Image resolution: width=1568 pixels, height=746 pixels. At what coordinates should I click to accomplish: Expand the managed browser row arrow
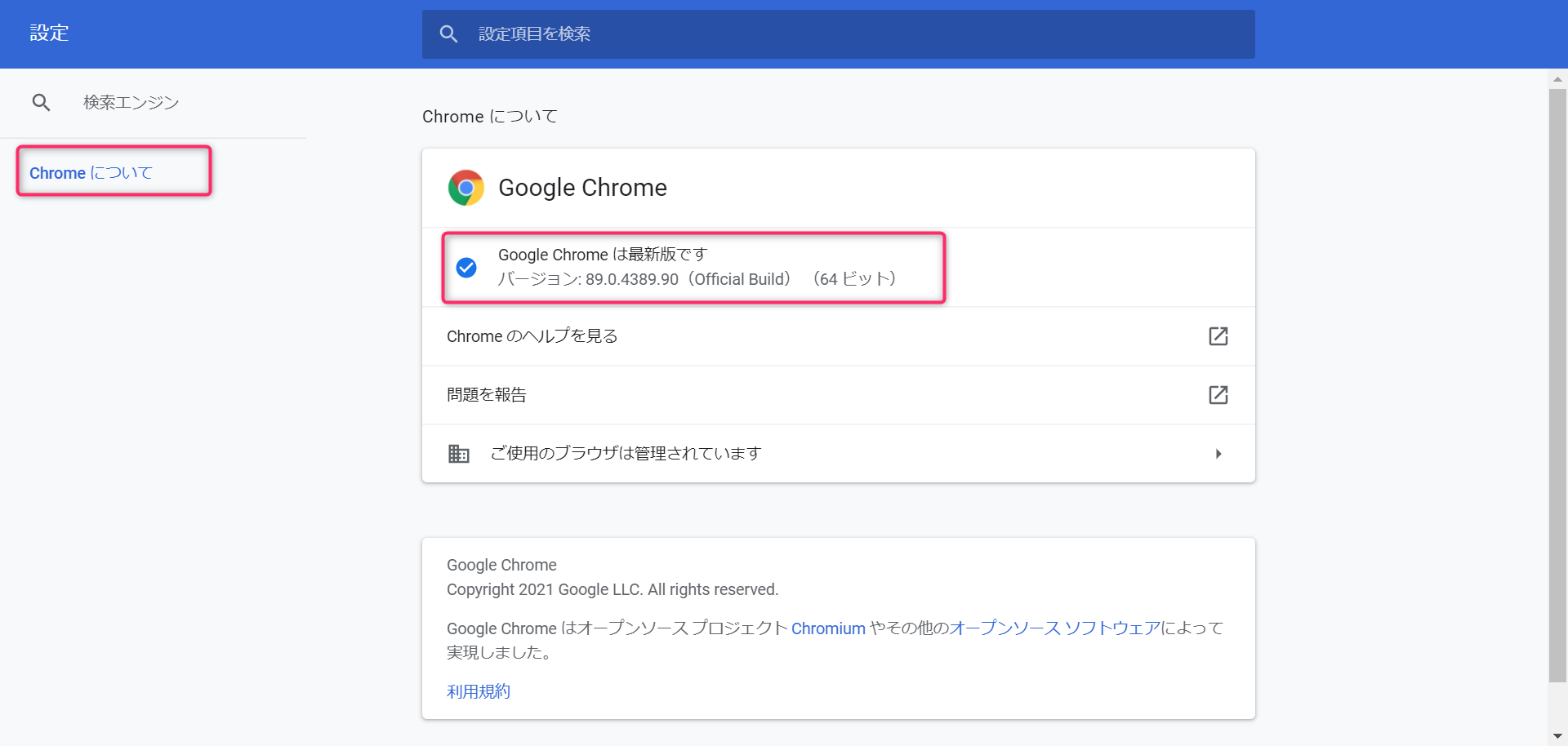[1218, 454]
